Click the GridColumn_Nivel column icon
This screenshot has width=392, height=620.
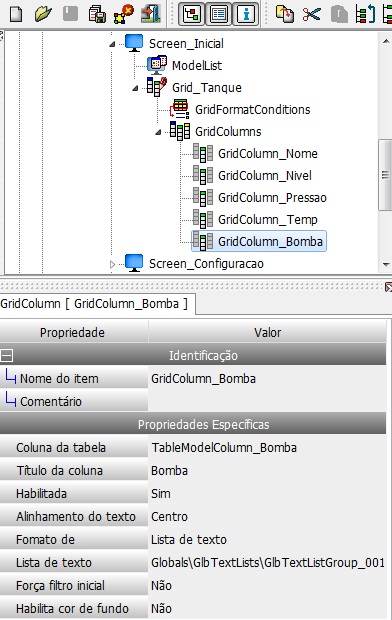point(203,175)
